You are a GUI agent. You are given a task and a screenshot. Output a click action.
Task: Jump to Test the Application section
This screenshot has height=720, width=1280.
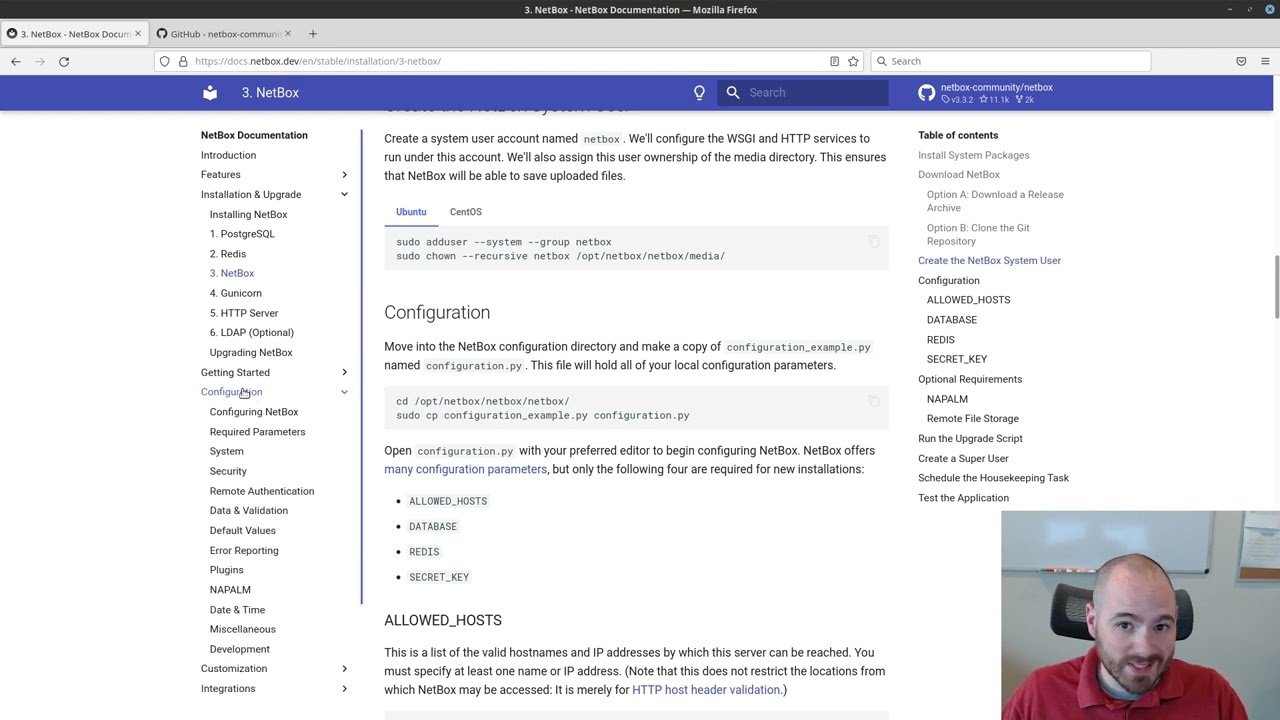click(963, 498)
